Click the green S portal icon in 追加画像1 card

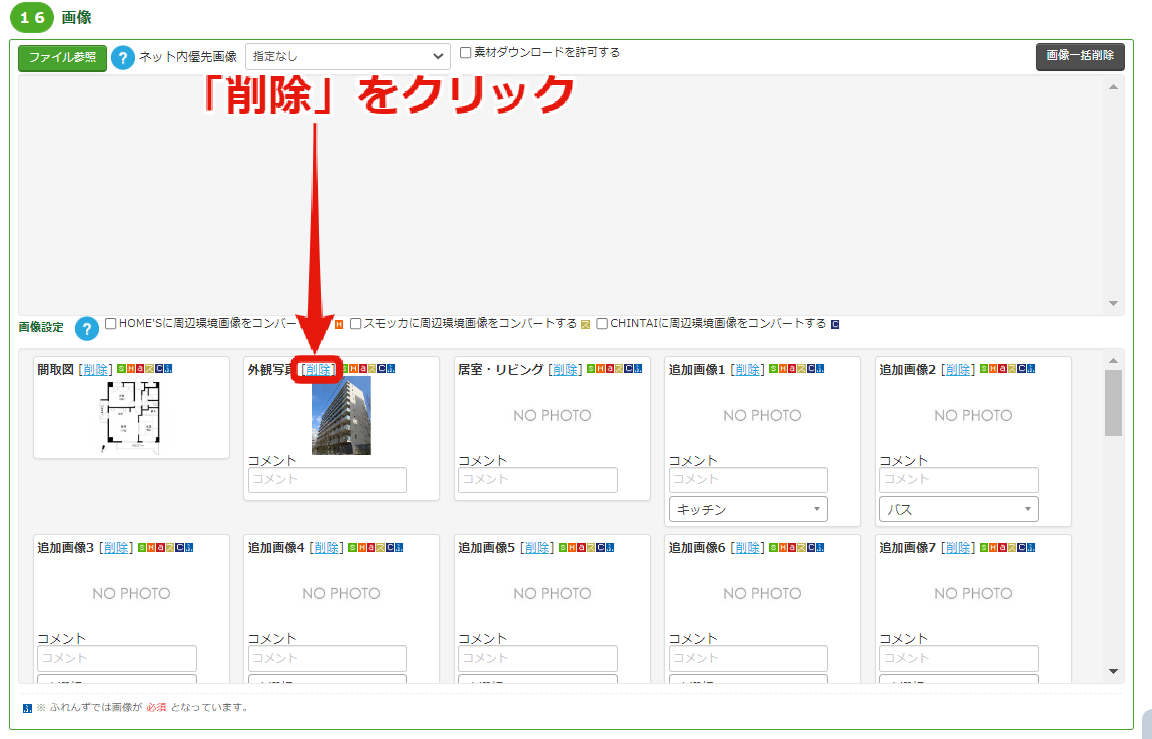point(774,369)
